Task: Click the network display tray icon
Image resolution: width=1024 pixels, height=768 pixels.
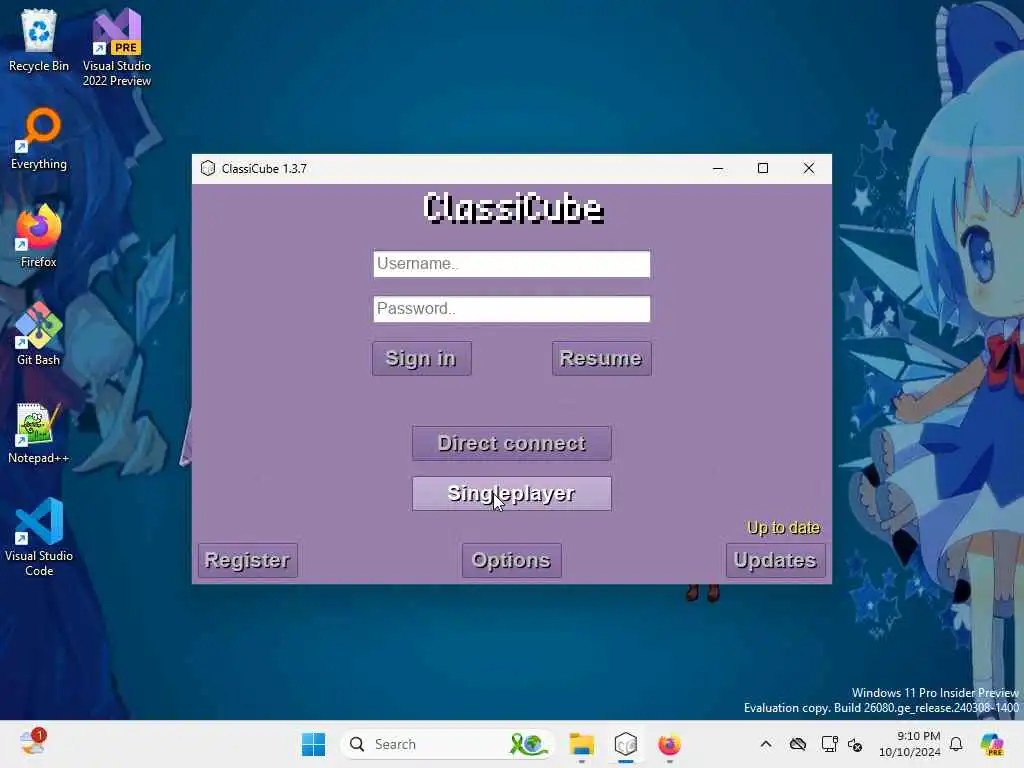Action: (x=829, y=744)
